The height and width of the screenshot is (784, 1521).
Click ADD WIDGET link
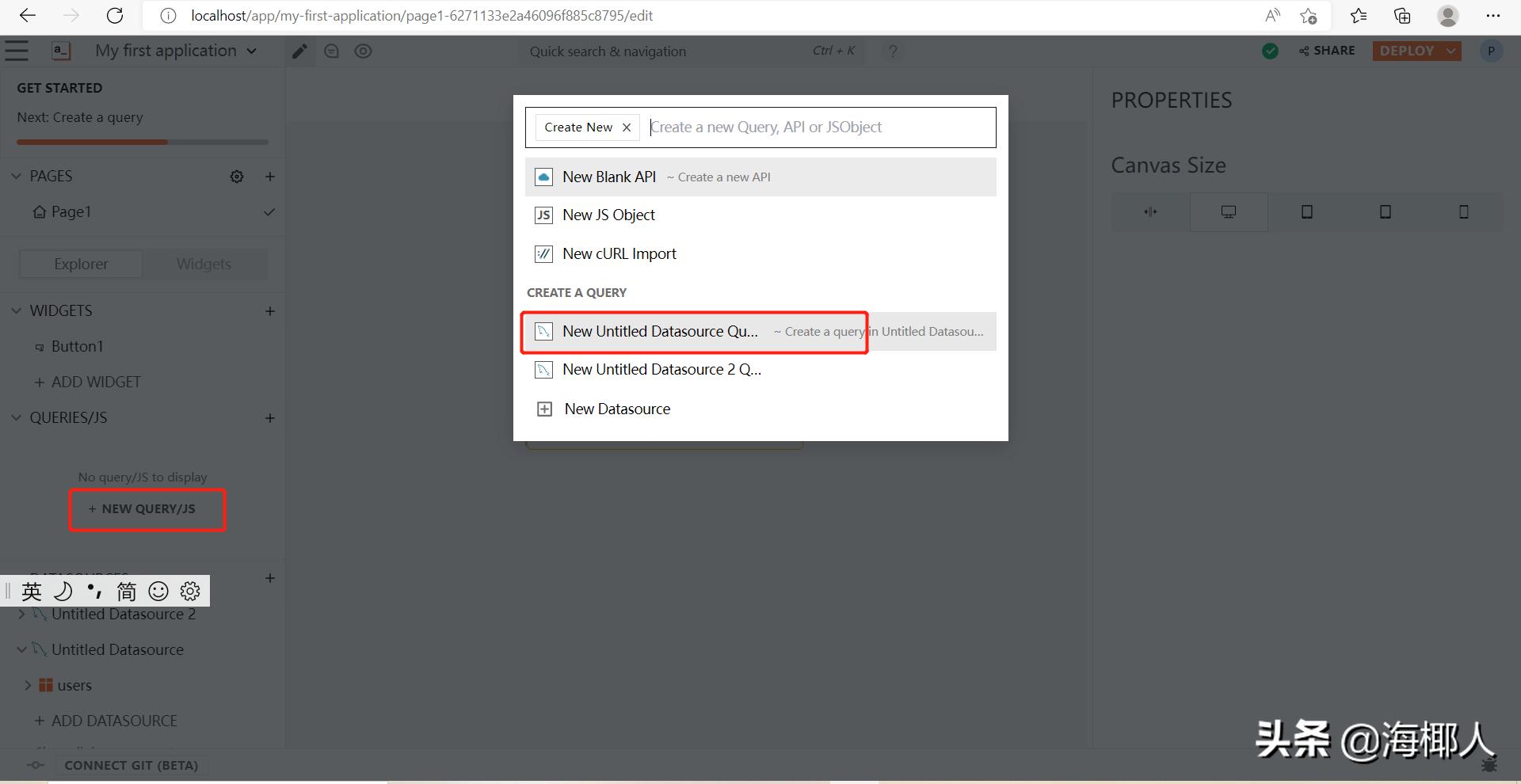click(87, 382)
